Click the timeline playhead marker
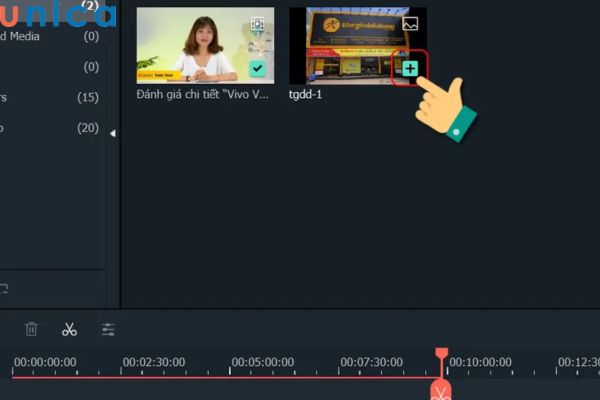This screenshot has height=400, width=600. pos(442,354)
